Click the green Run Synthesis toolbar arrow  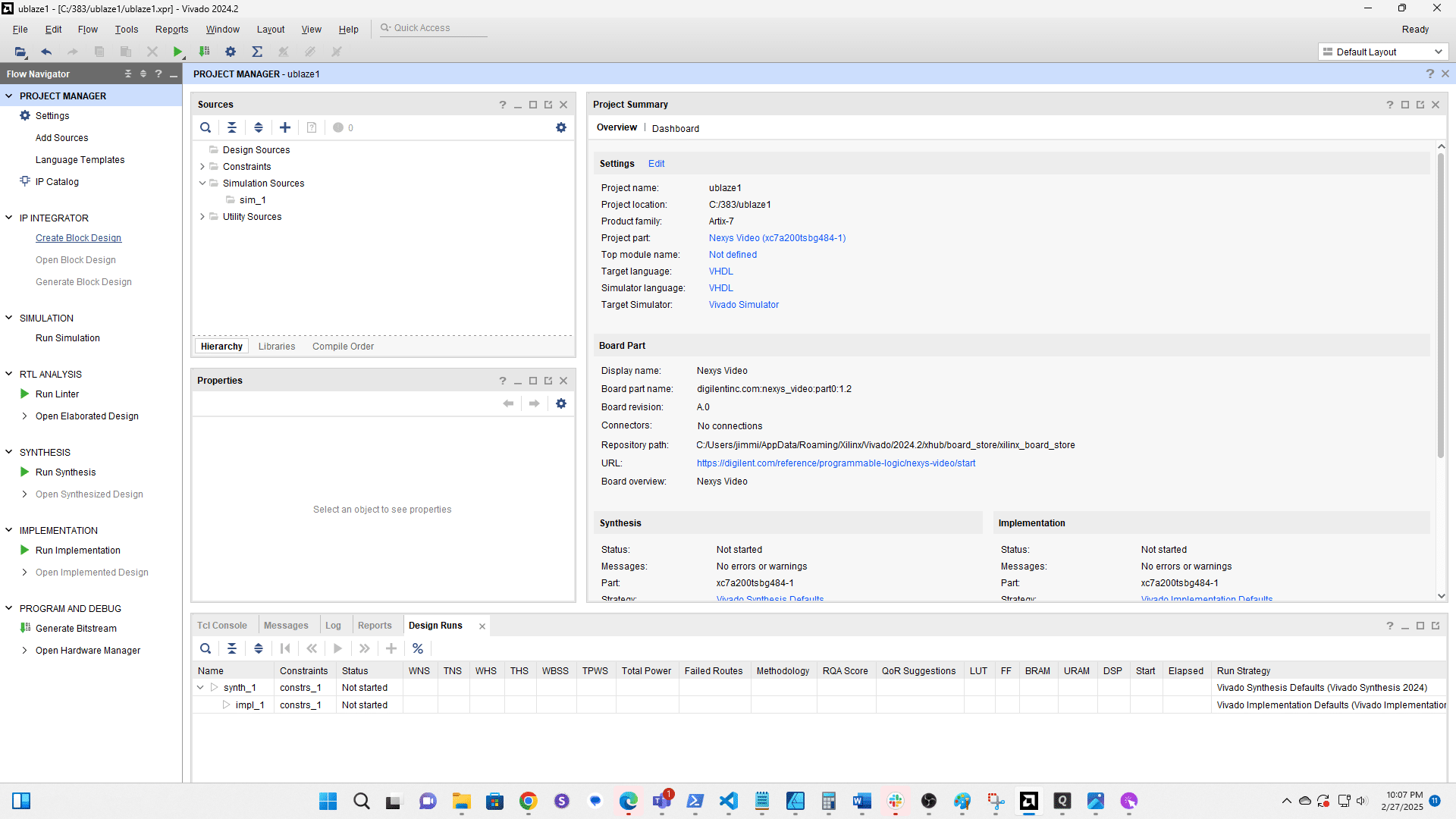coord(177,52)
